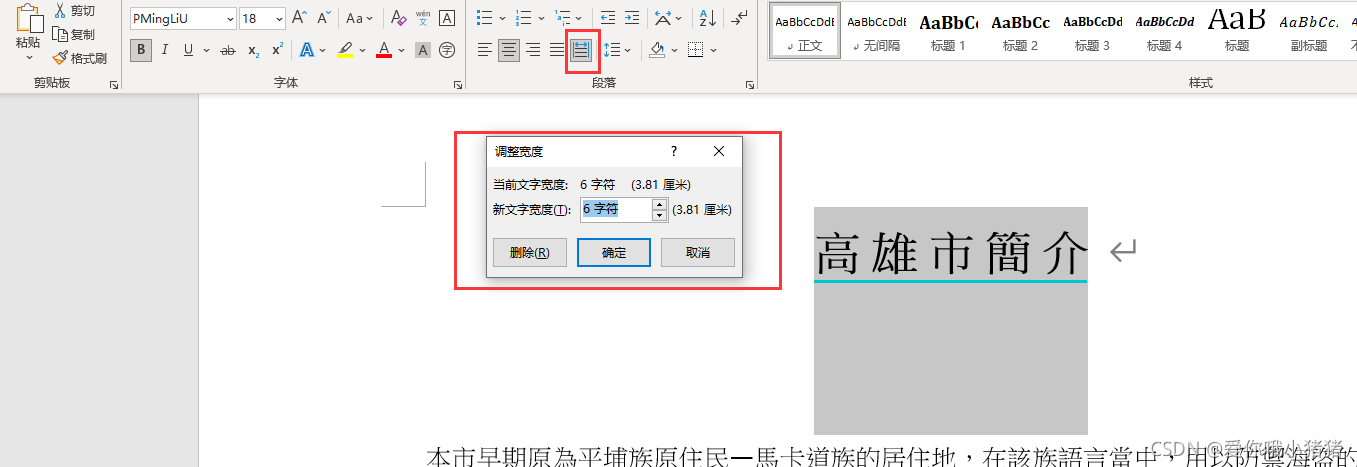
Task: Apply the 副标题 style
Action: [1309, 30]
